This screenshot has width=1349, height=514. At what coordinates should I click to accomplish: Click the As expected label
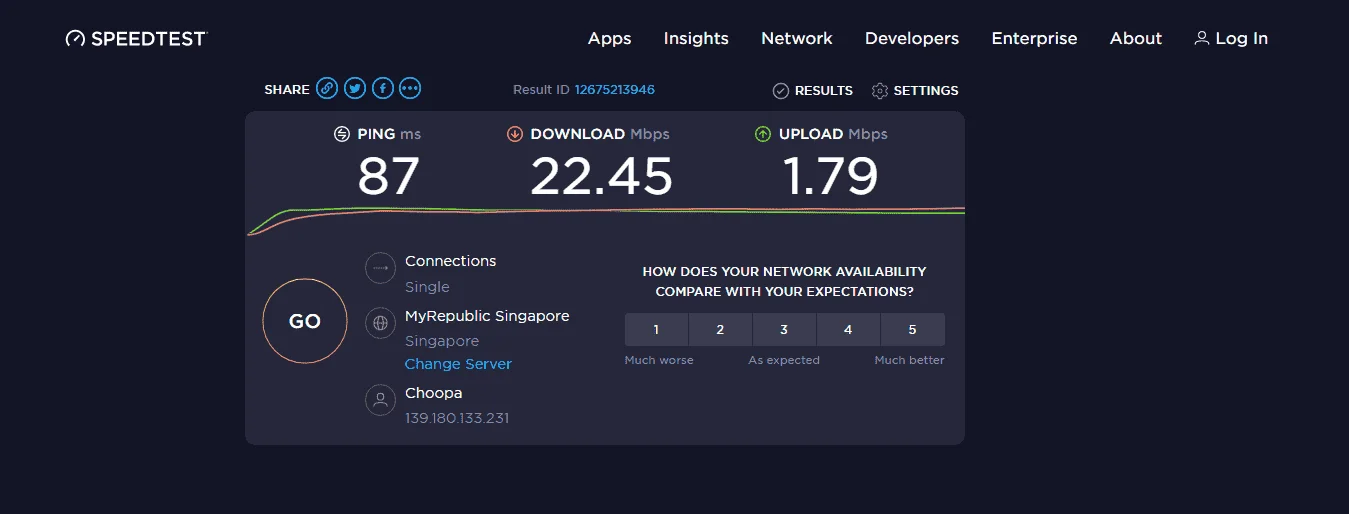(784, 360)
